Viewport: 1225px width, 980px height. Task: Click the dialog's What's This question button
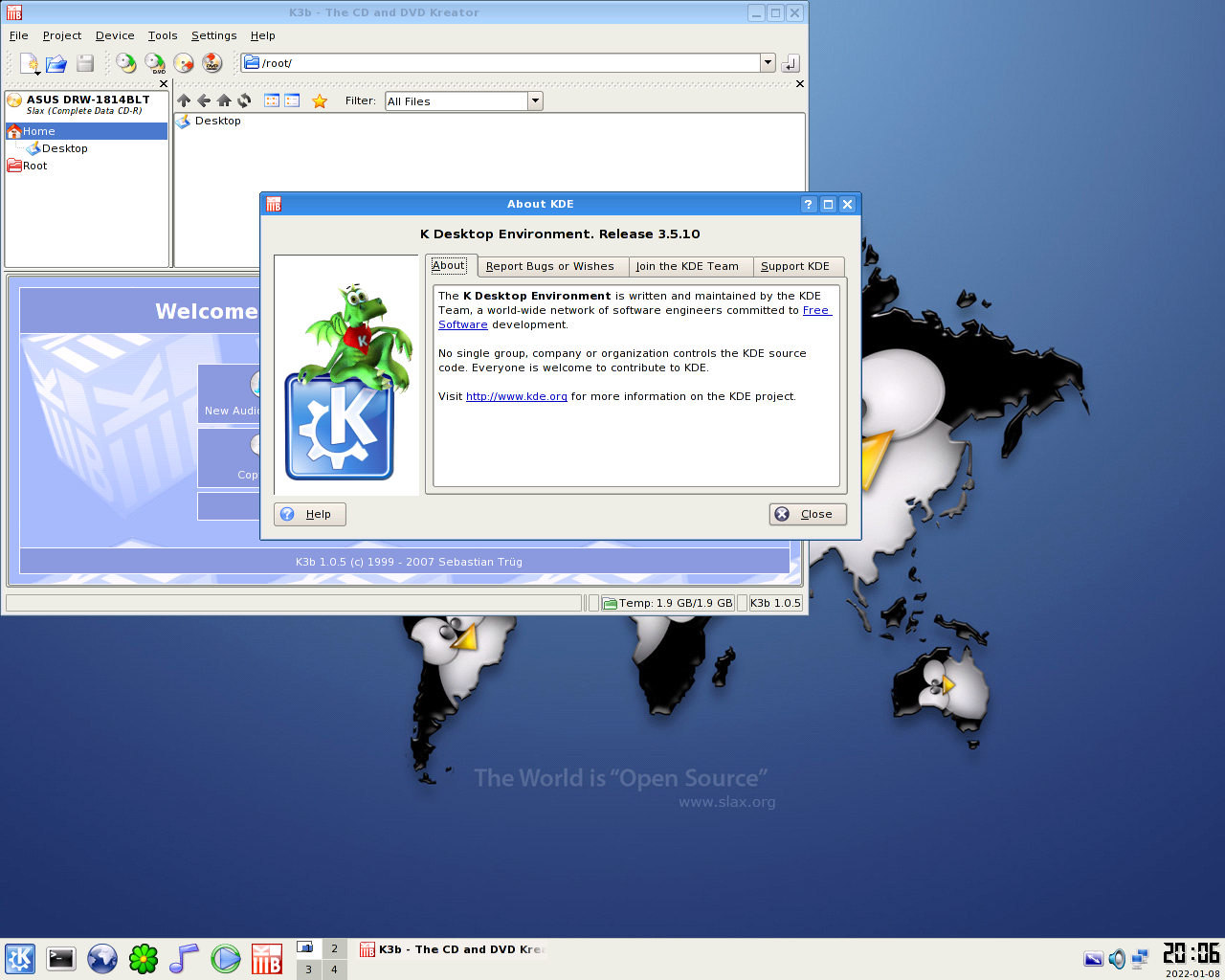809,204
